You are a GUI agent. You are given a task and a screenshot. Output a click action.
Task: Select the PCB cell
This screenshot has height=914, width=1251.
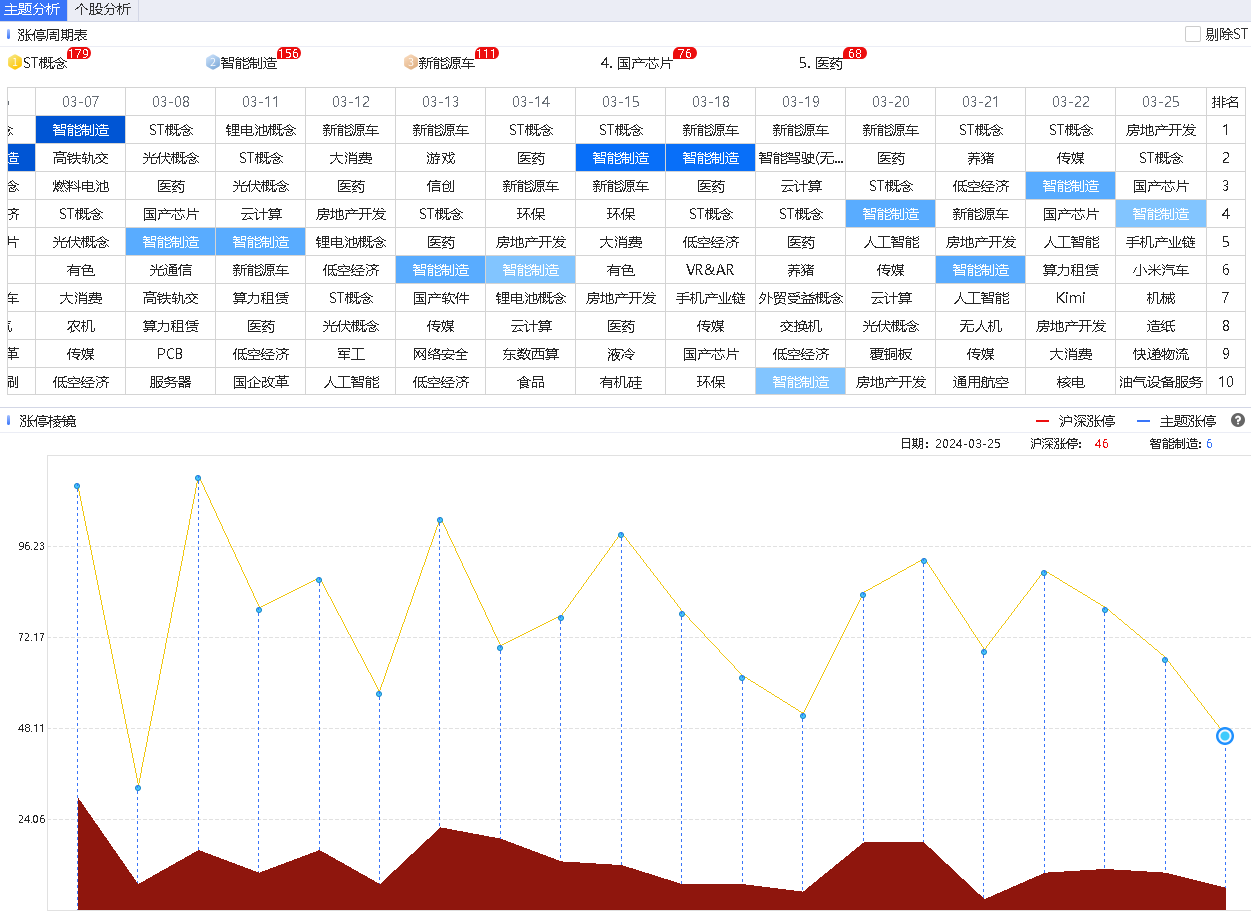click(171, 354)
